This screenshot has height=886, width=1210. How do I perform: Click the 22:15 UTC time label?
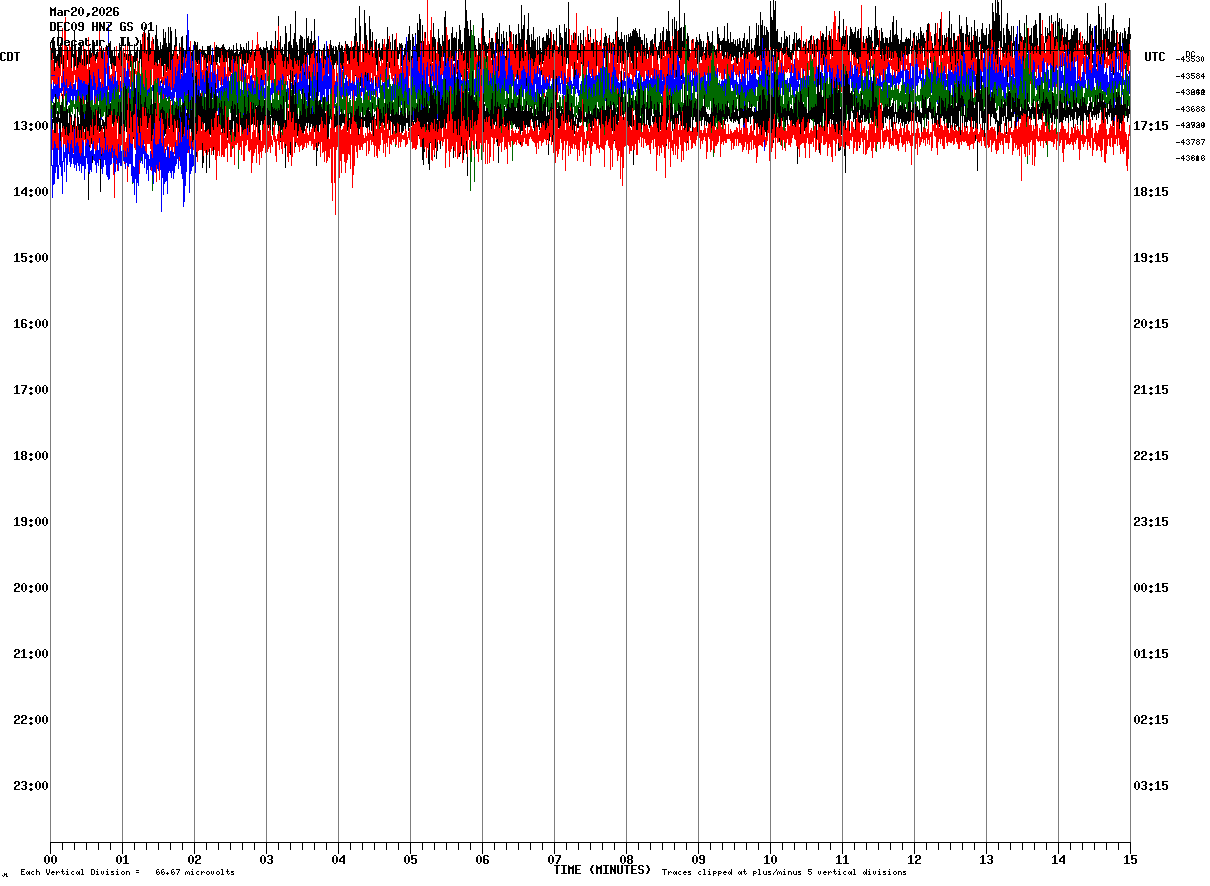point(1151,456)
